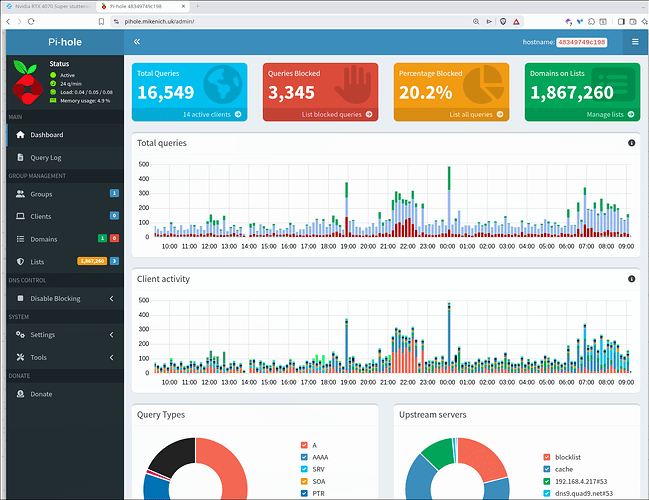The image size is (649, 500).
Task: Click the Tools wrench icon
Action: pos(20,357)
